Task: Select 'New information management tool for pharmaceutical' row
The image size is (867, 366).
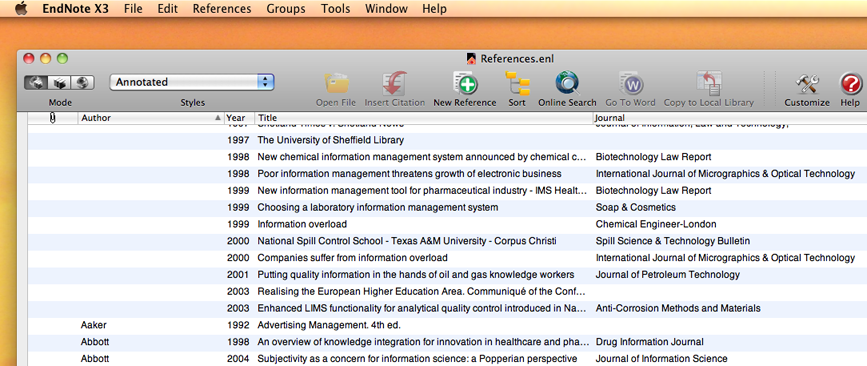Action: click(x=447, y=191)
